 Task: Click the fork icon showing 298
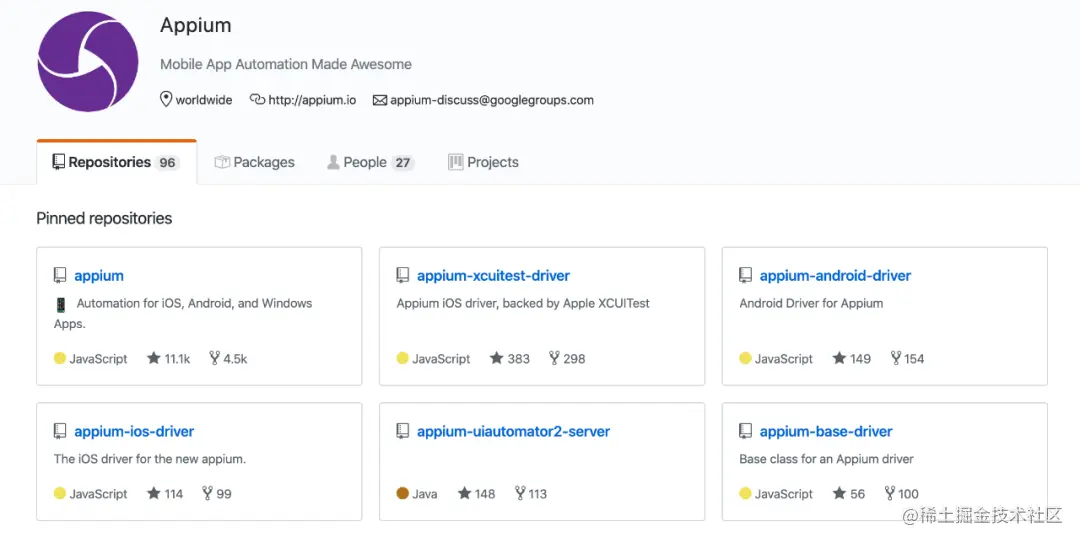554,358
